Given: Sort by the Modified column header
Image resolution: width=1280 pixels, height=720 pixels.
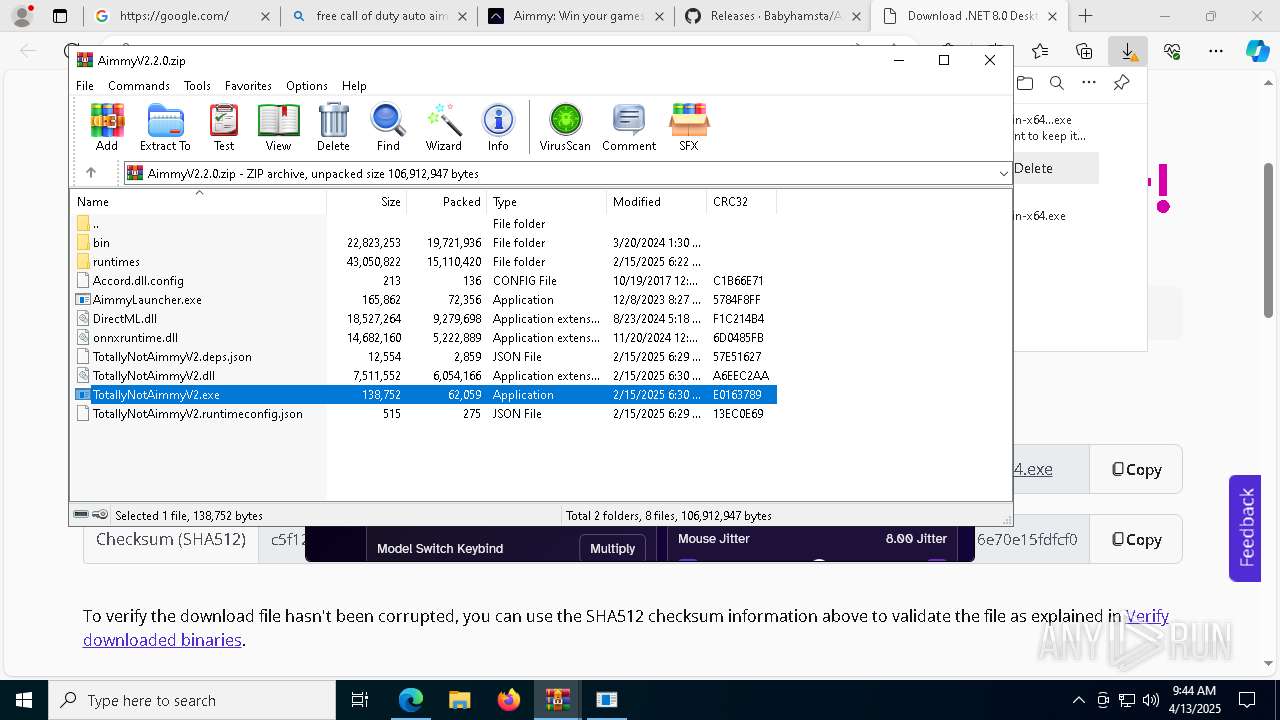Looking at the screenshot, I should tap(657, 202).
